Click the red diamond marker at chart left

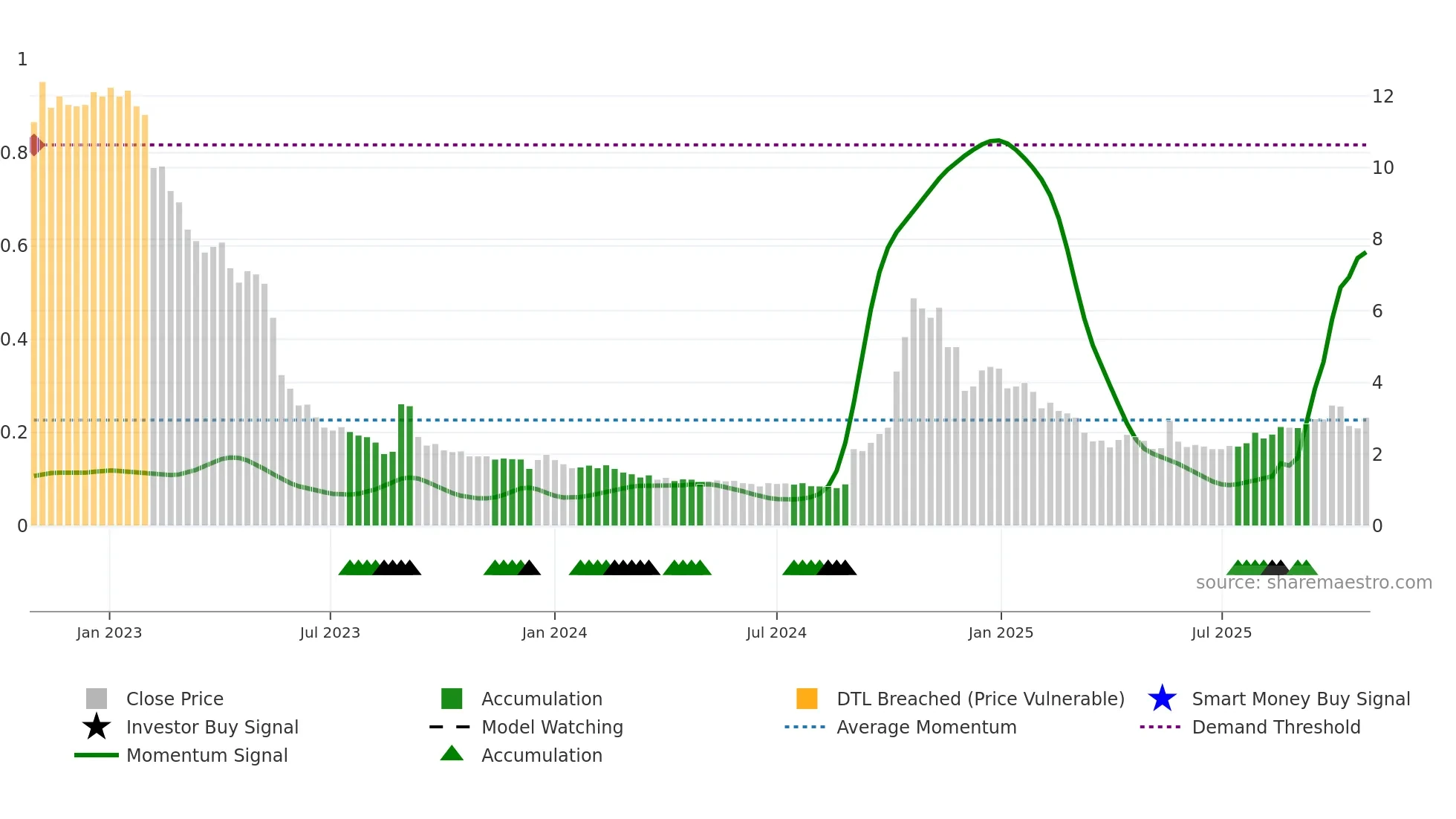36,145
